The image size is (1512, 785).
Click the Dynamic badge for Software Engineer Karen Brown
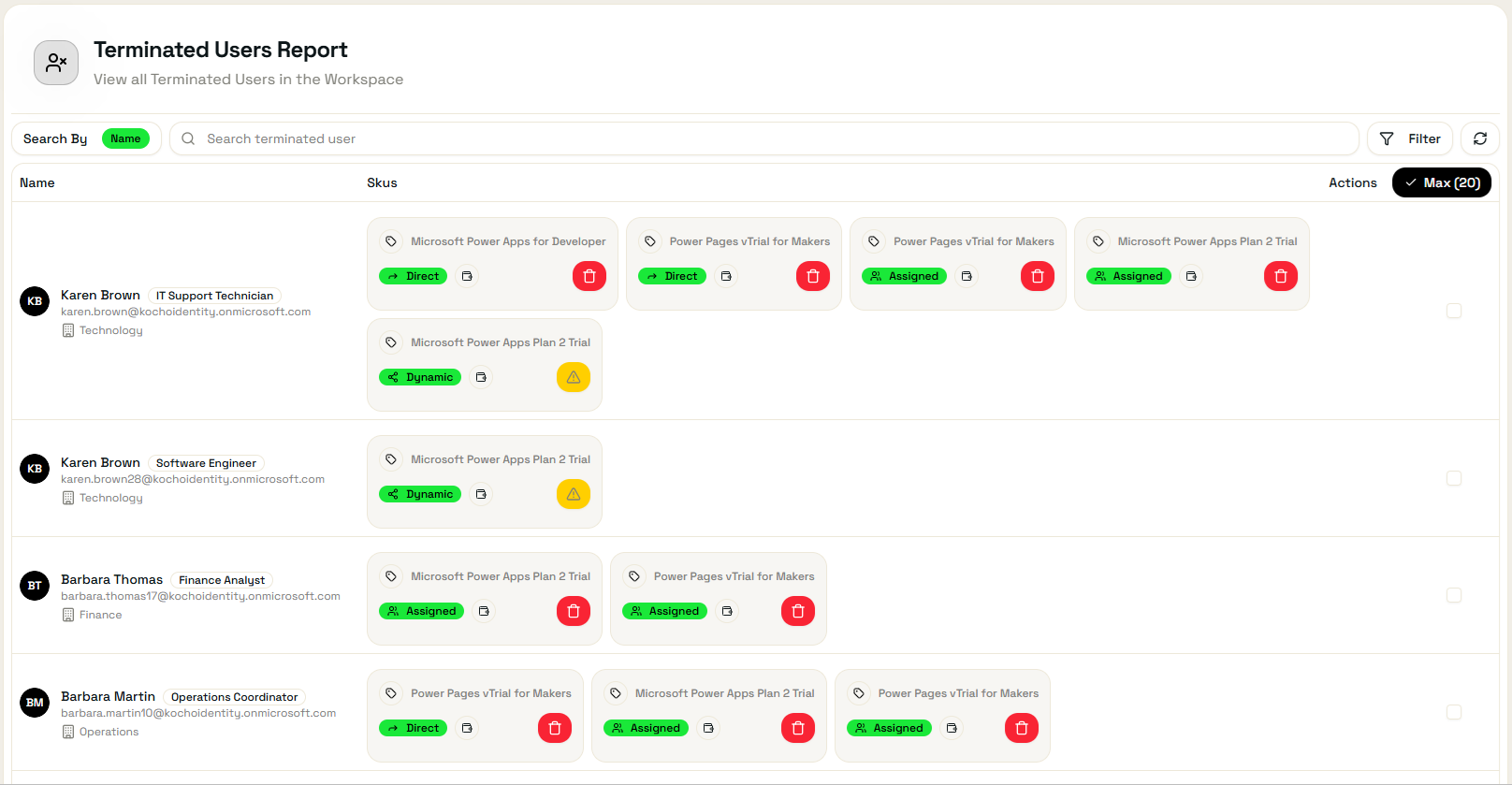pos(420,494)
